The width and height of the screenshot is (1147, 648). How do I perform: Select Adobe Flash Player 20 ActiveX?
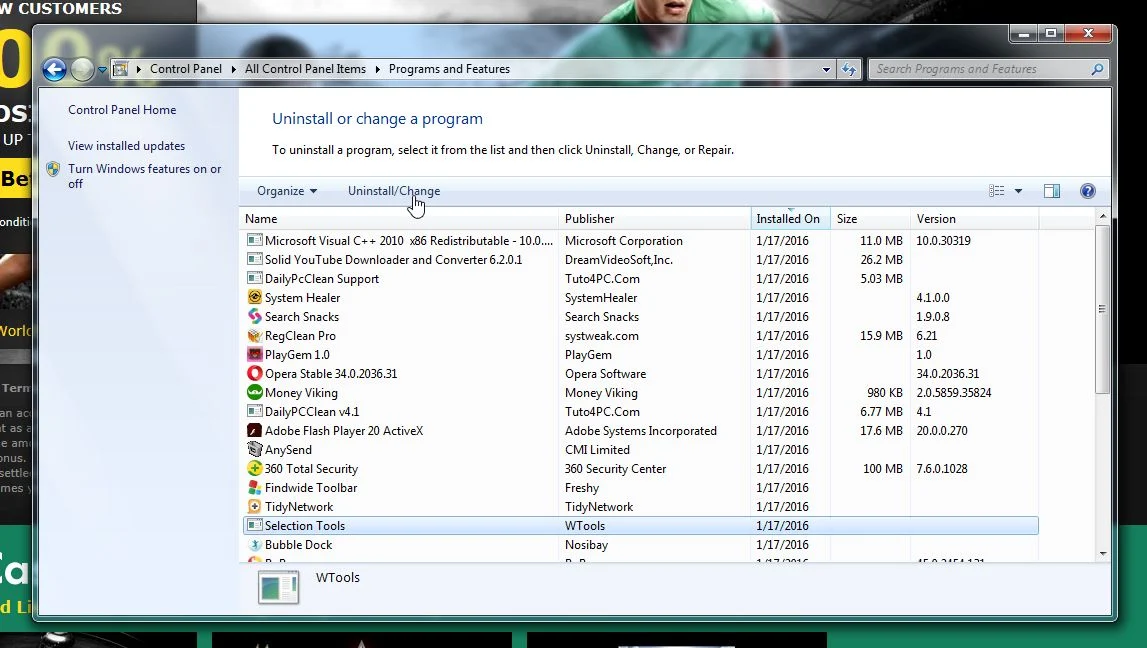click(x=344, y=431)
